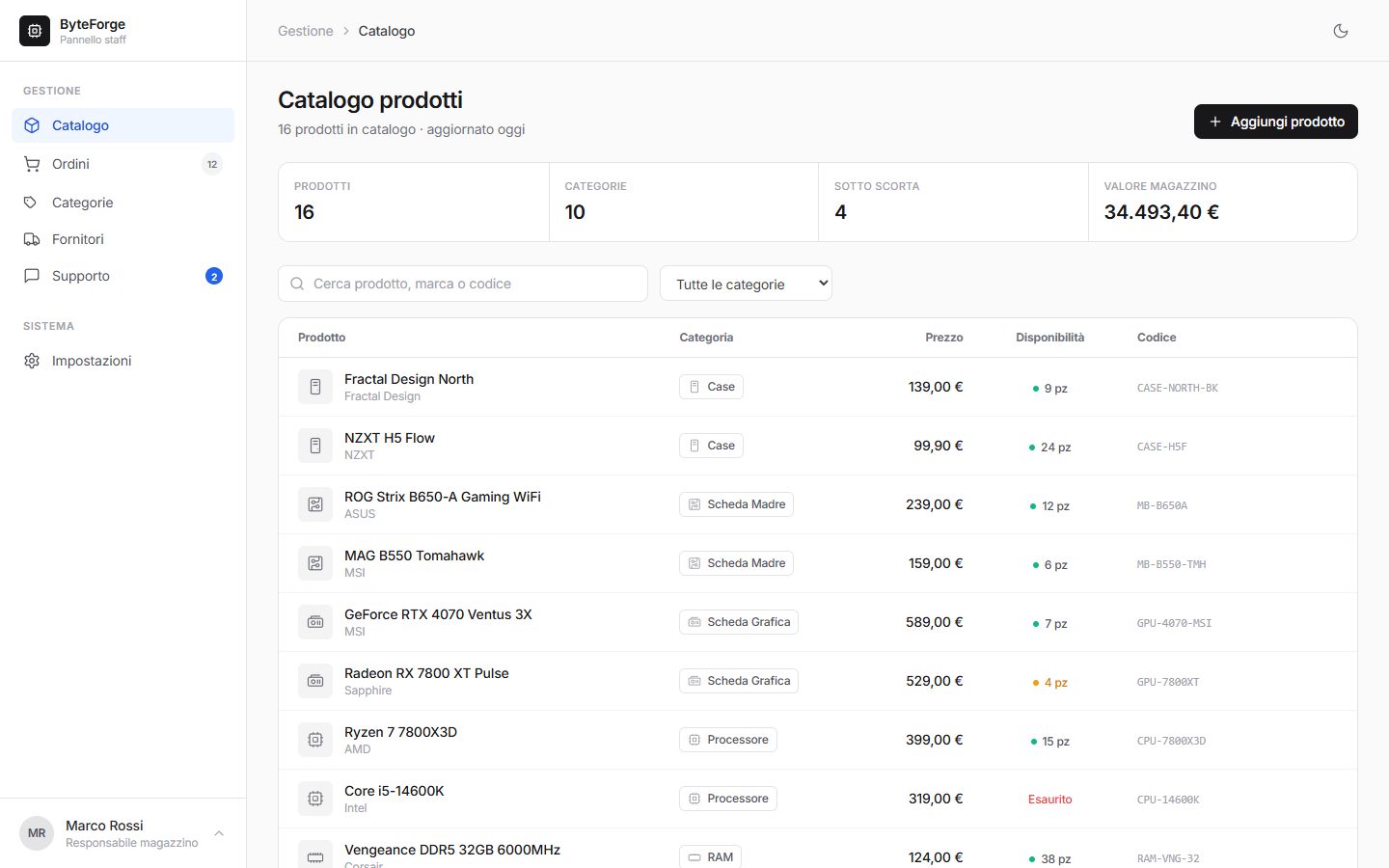Viewport: 1389px width, 868px height.
Task: Navigate to Fornitori page
Action: click(123, 239)
